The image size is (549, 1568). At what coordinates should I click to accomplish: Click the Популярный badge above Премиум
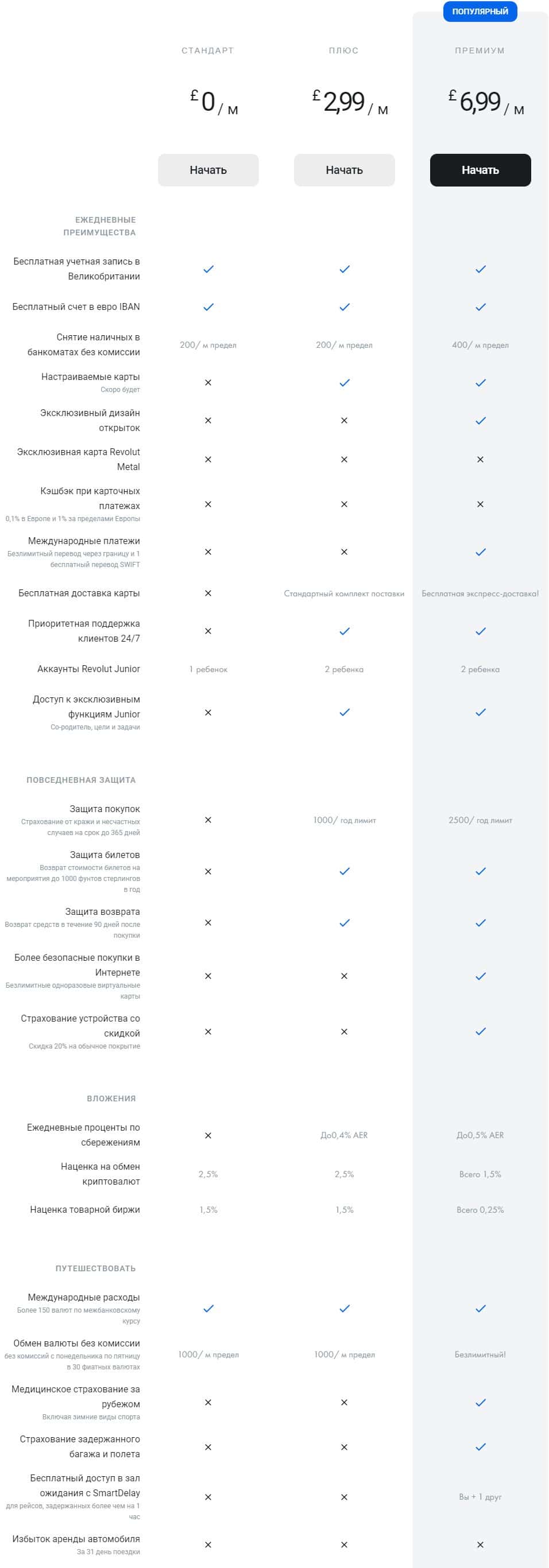click(480, 11)
